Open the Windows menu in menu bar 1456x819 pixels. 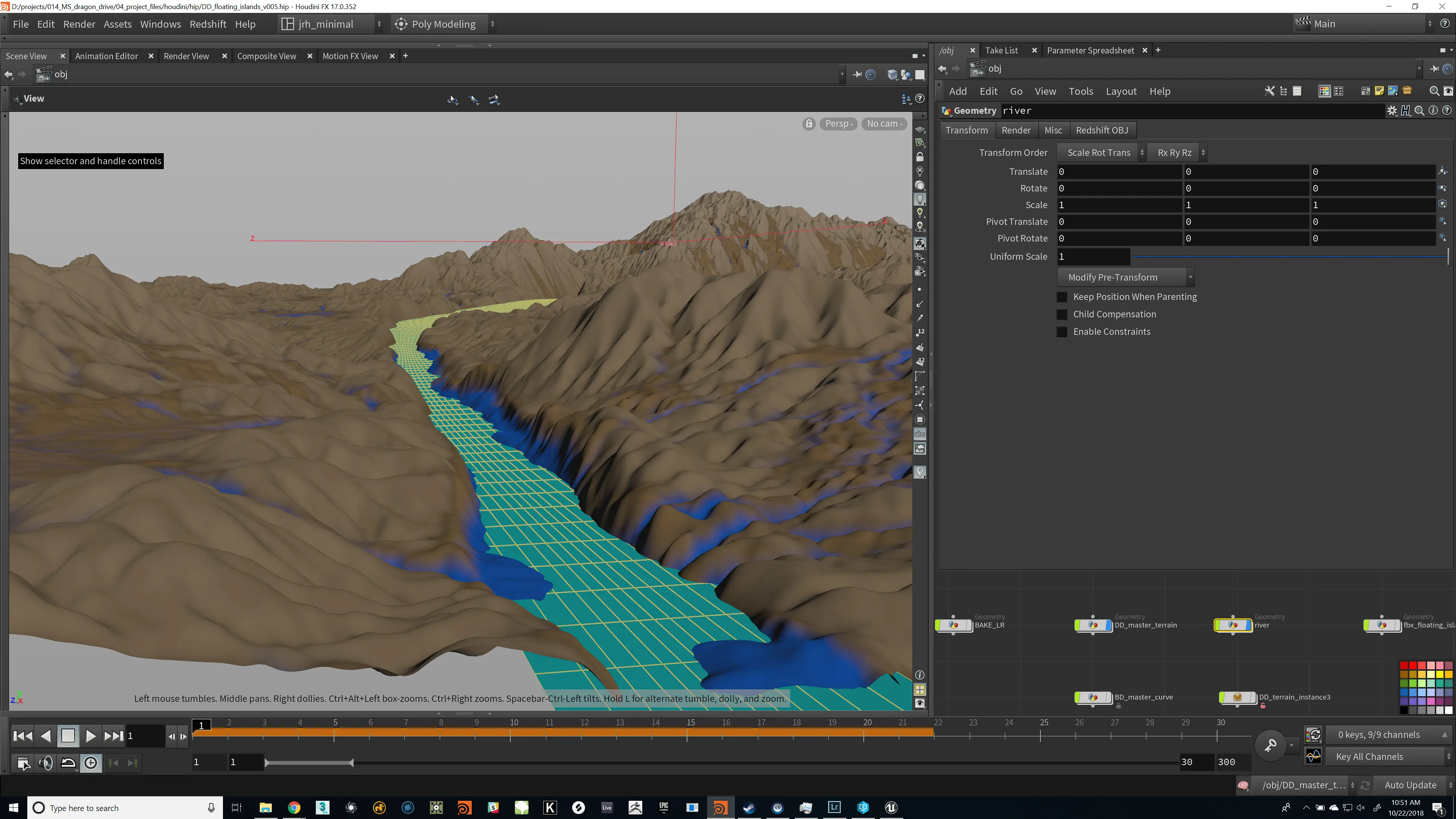[160, 24]
